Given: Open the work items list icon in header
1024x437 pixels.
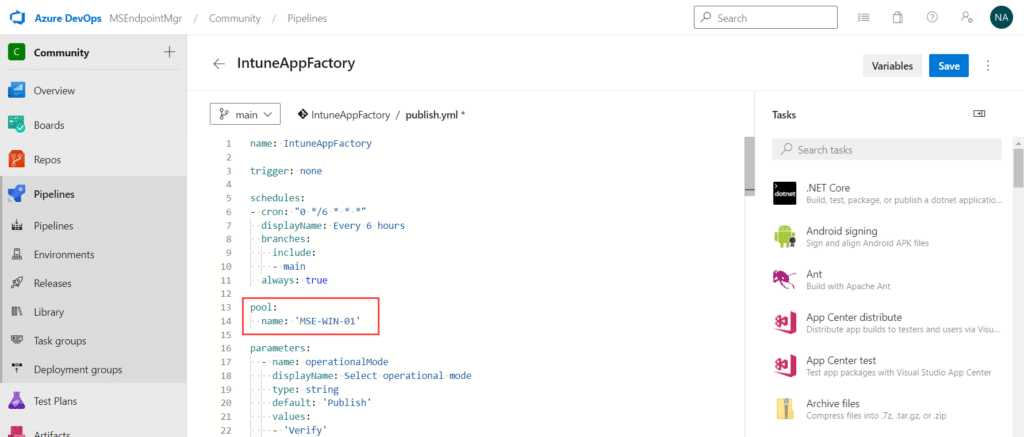Looking at the screenshot, I should 863,18.
